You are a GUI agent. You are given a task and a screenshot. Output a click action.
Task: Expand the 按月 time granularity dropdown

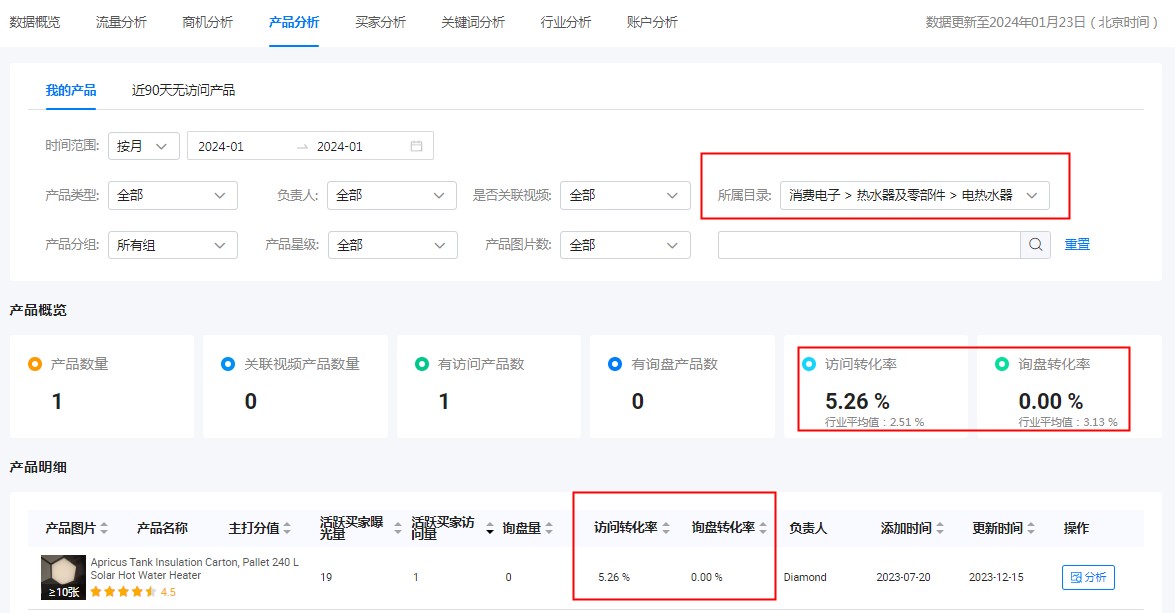pyautogui.click(x=143, y=145)
